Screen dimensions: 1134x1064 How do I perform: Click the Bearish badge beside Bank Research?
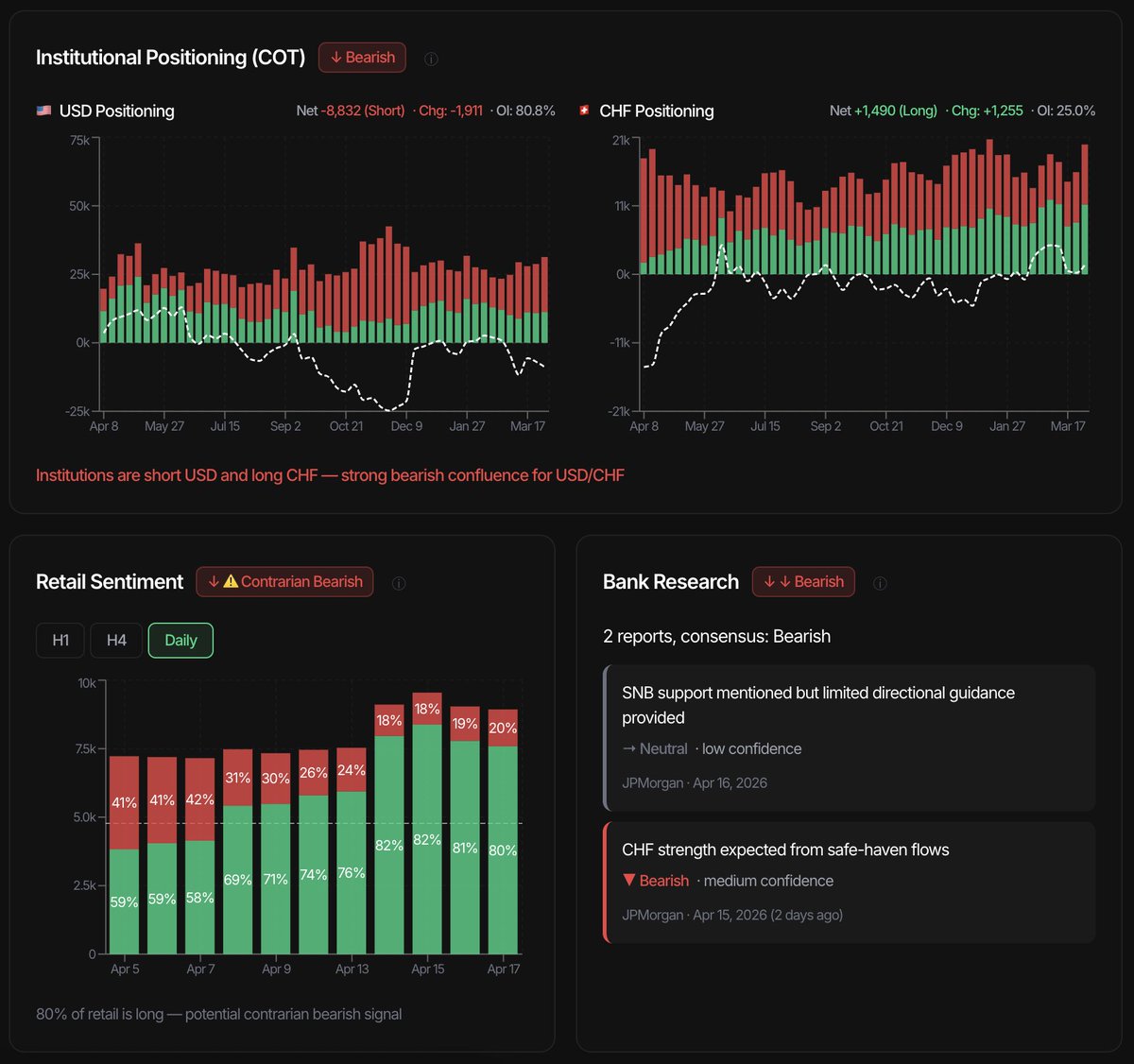coord(803,582)
